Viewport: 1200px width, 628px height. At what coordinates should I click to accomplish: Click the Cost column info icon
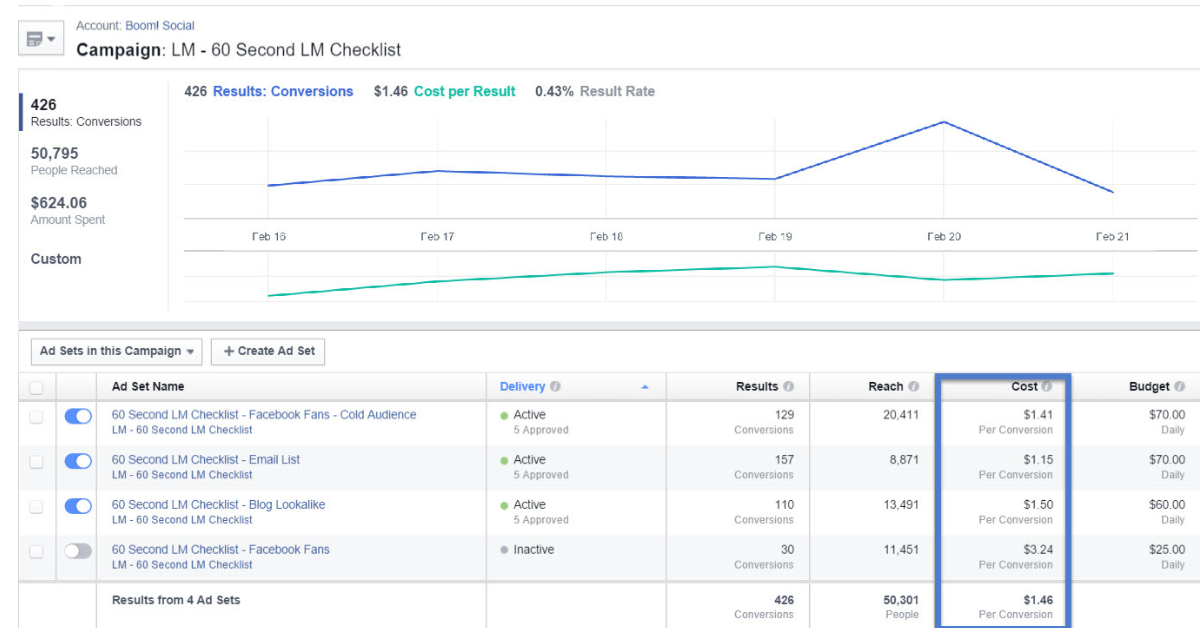[x=1048, y=387]
